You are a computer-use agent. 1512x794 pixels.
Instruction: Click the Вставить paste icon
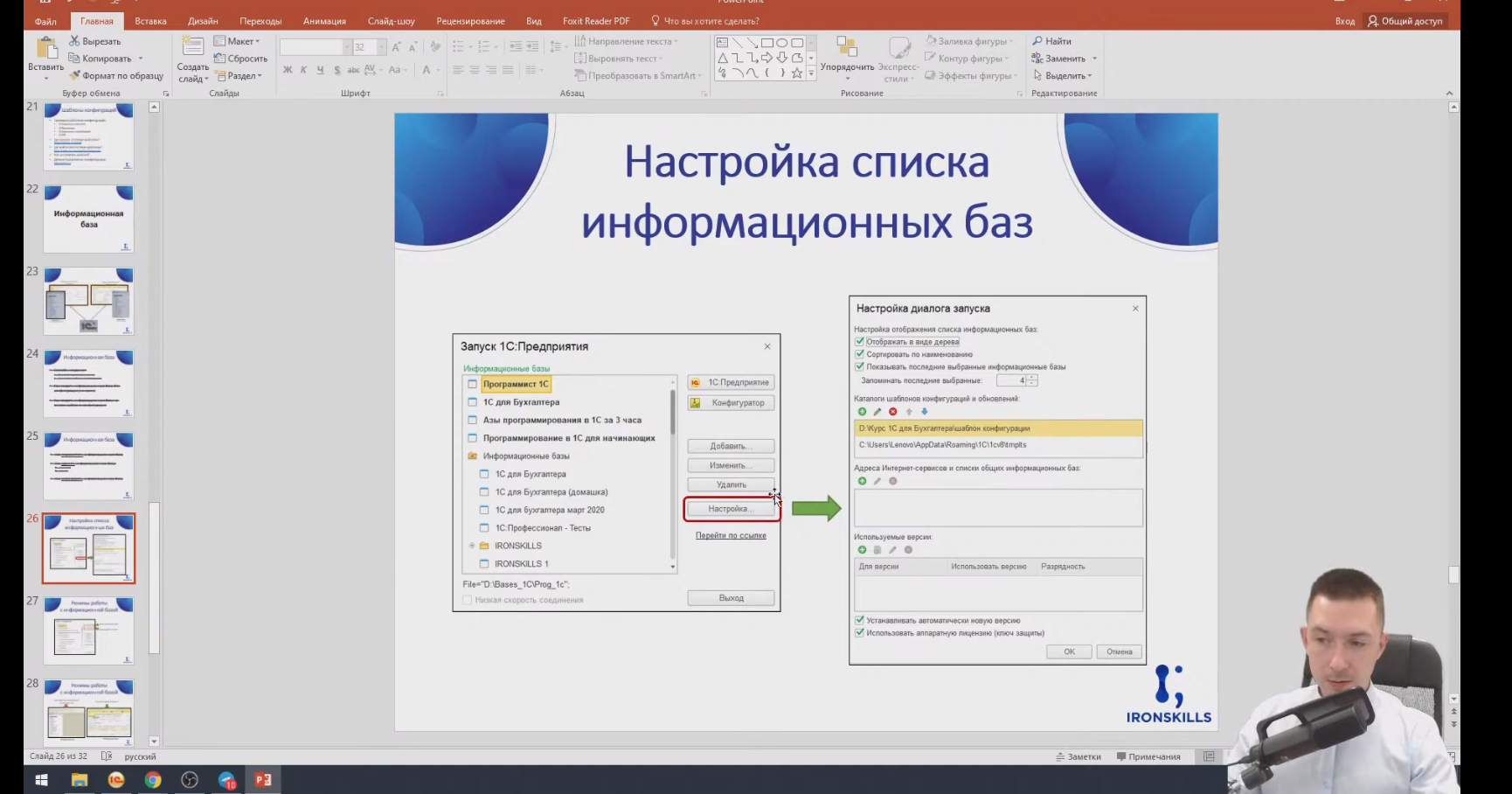(45, 49)
